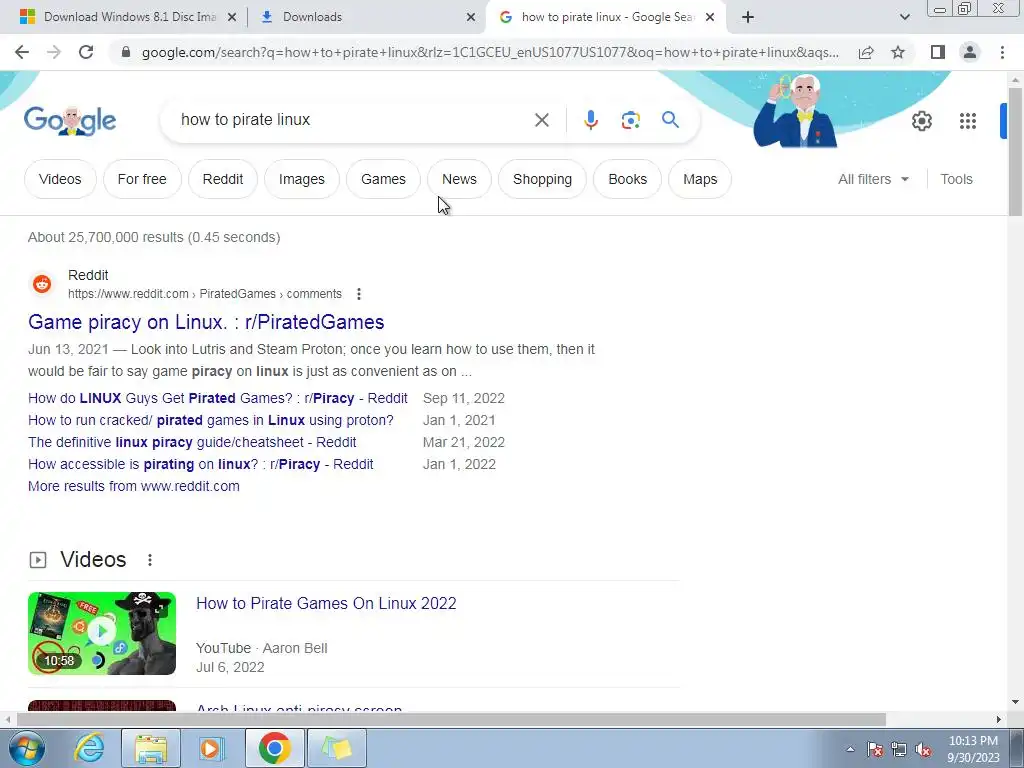
Task: Go forward with the browser forward arrow
Action: [x=54, y=52]
